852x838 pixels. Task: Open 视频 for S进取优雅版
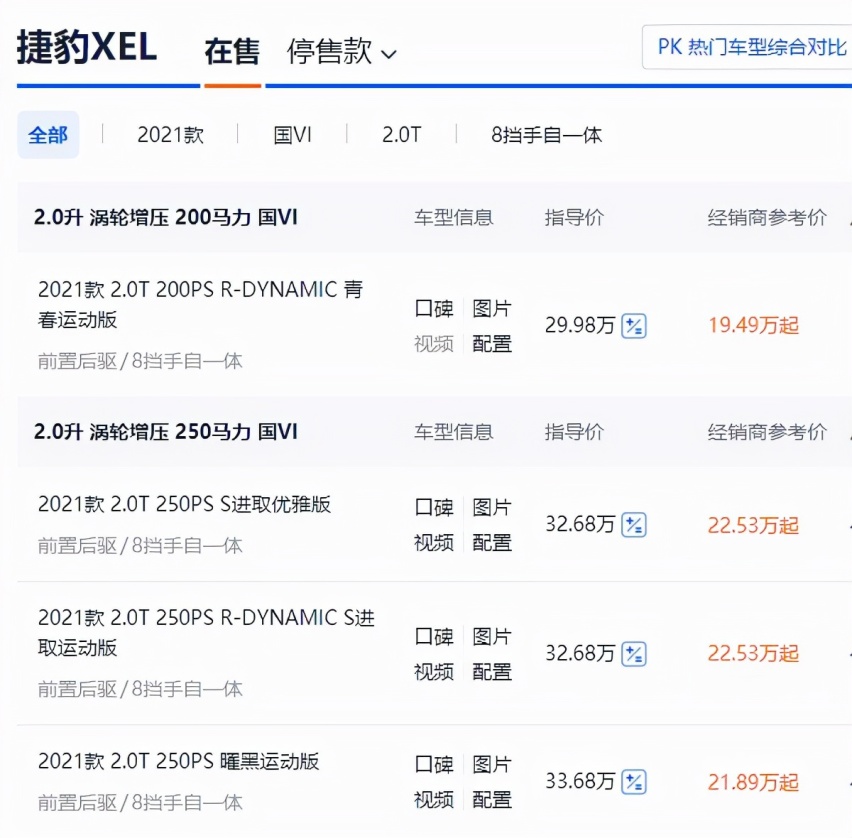pyautogui.click(x=434, y=542)
